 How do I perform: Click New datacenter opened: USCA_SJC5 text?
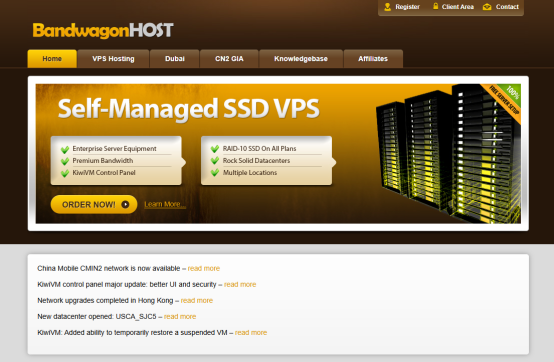pyautogui.click(x=97, y=317)
